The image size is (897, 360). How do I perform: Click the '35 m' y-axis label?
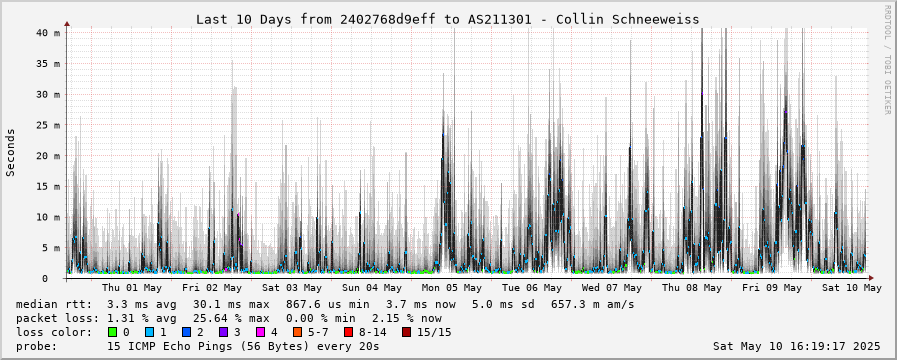click(x=47, y=64)
